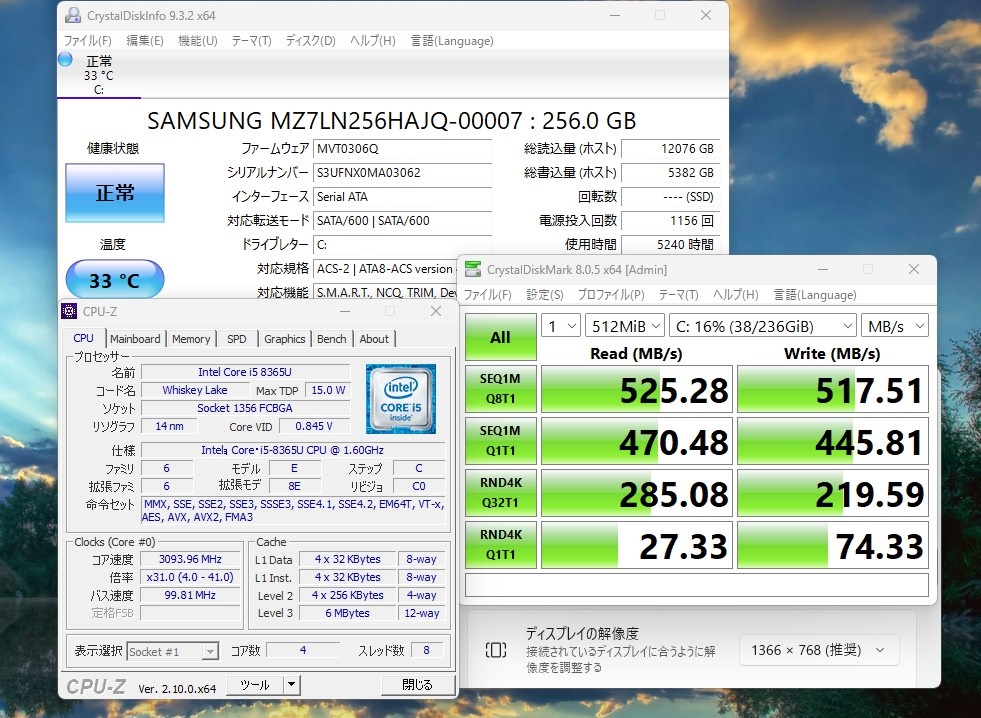Open テーマ(T) menu in CrystalDiskInfo
Screen dimensions: 981x718
[252, 41]
